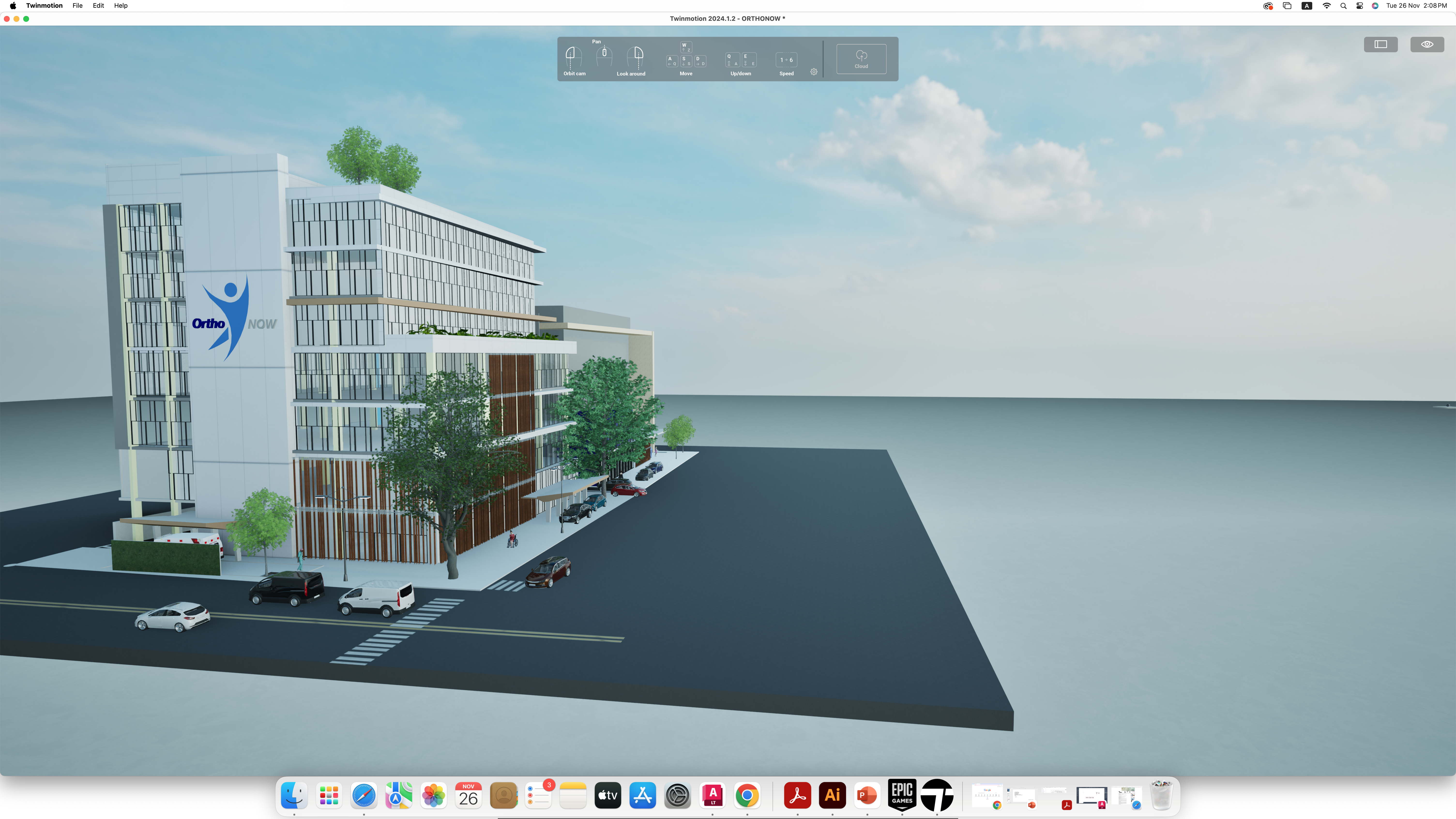Click the Twinmotion icon in the Dock
Viewport: 1456px width, 819px height.
point(937,795)
